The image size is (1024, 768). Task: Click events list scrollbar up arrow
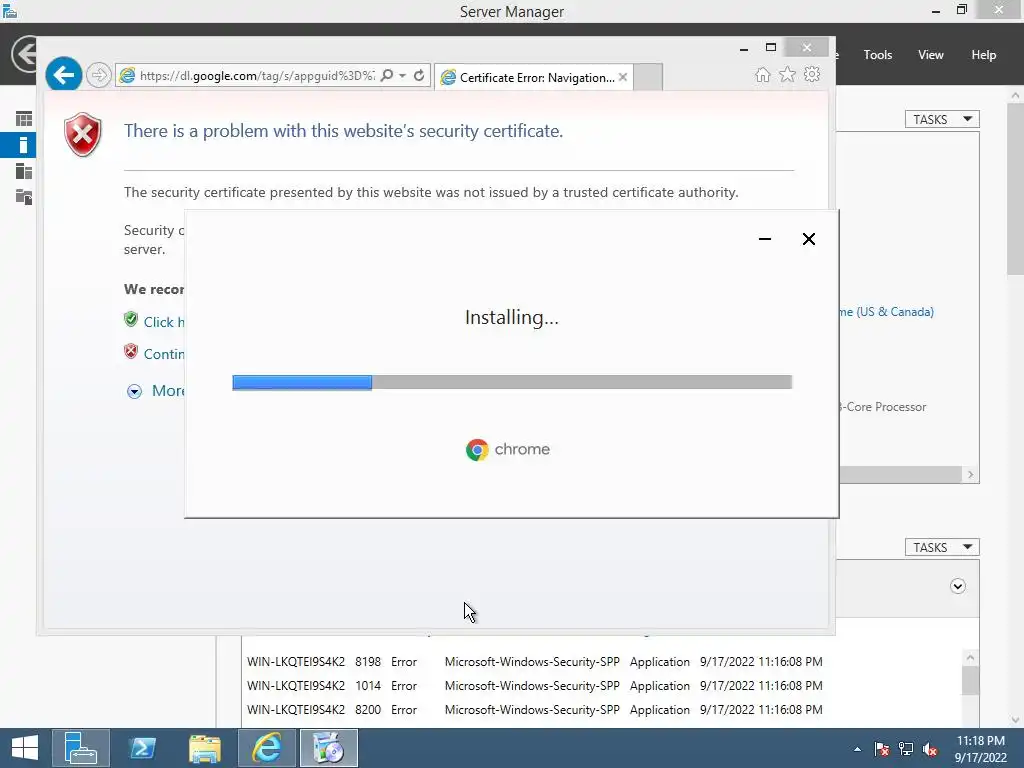coord(970,658)
